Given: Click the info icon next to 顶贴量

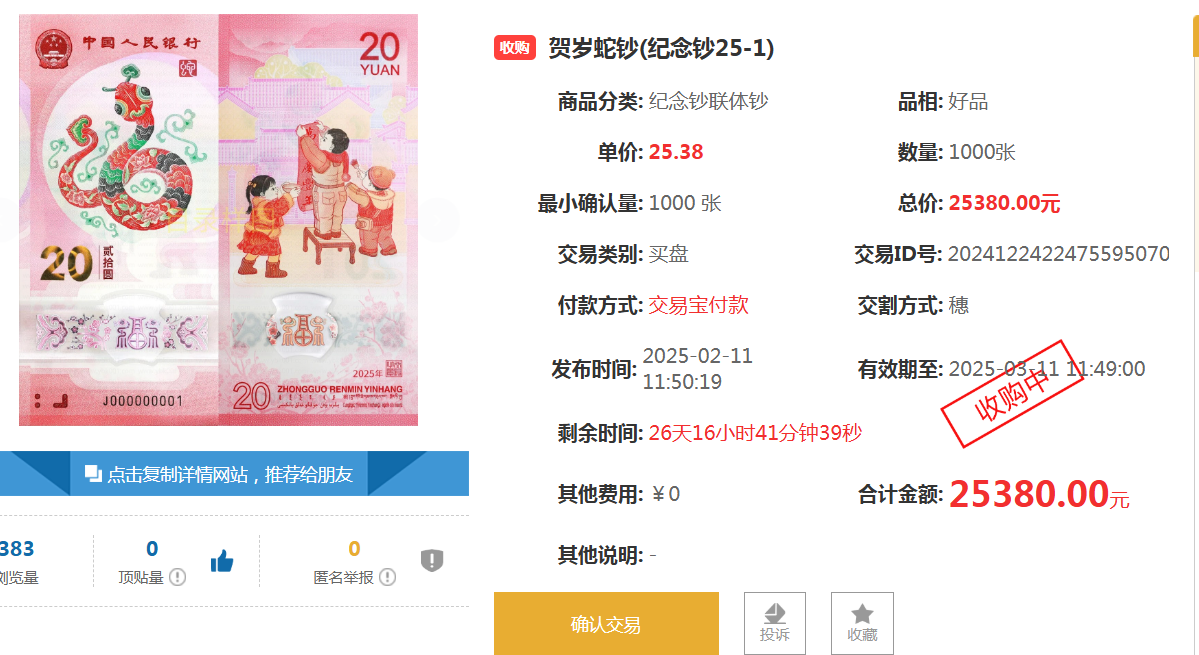Looking at the screenshot, I should [177, 577].
